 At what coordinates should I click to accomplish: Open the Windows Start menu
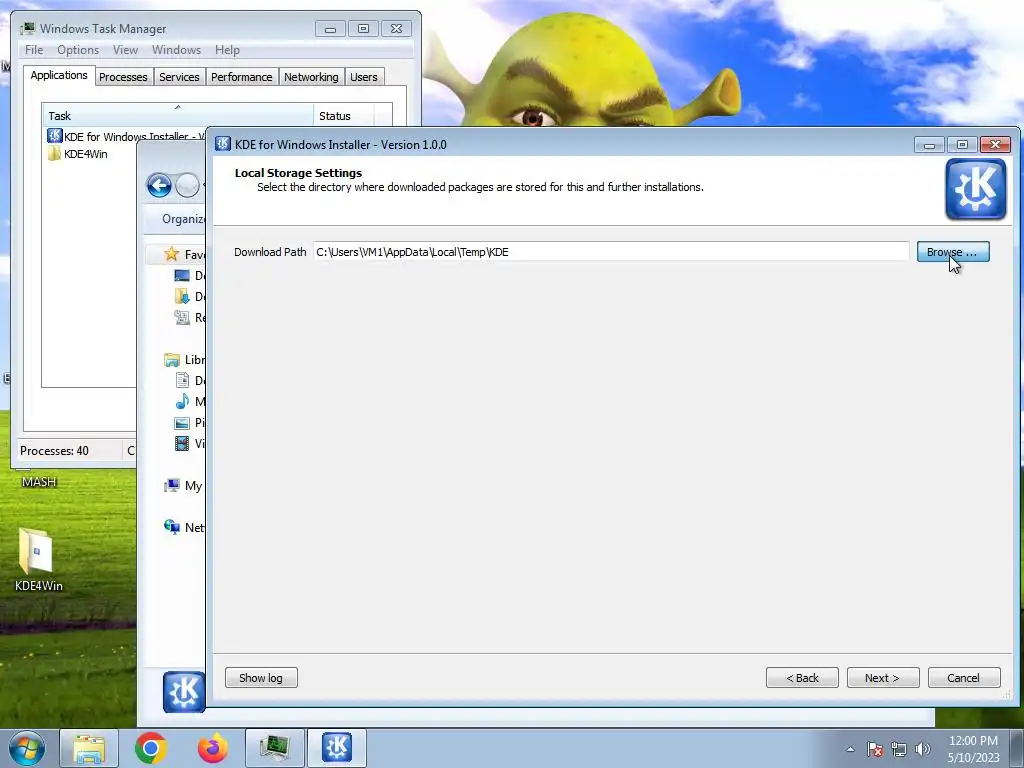[27, 748]
